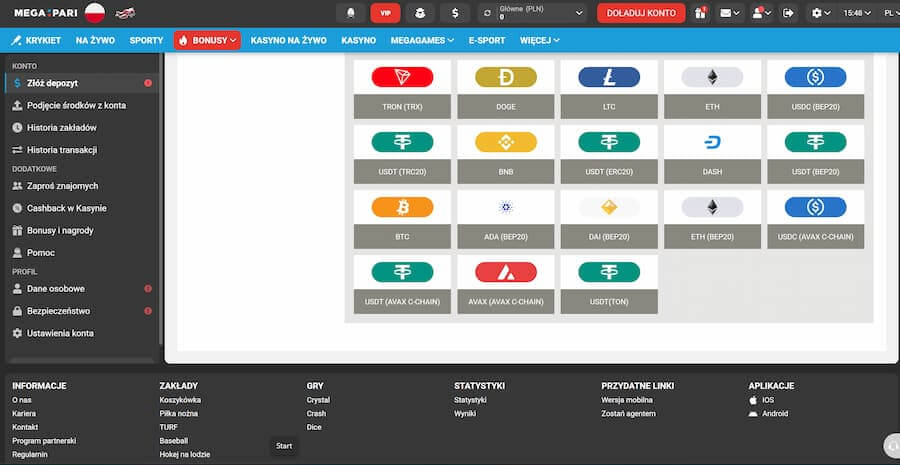The width and height of the screenshot is (900, 465).
Task: Open the incognito agent icon button
Action: point(420,13)
